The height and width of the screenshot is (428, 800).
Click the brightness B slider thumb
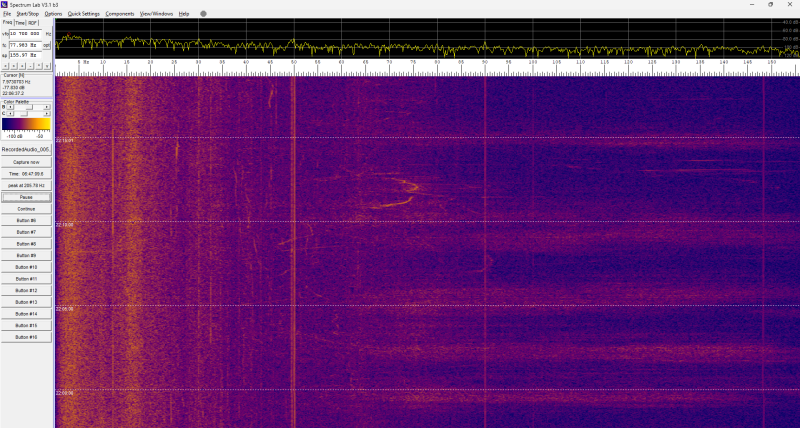30,107
